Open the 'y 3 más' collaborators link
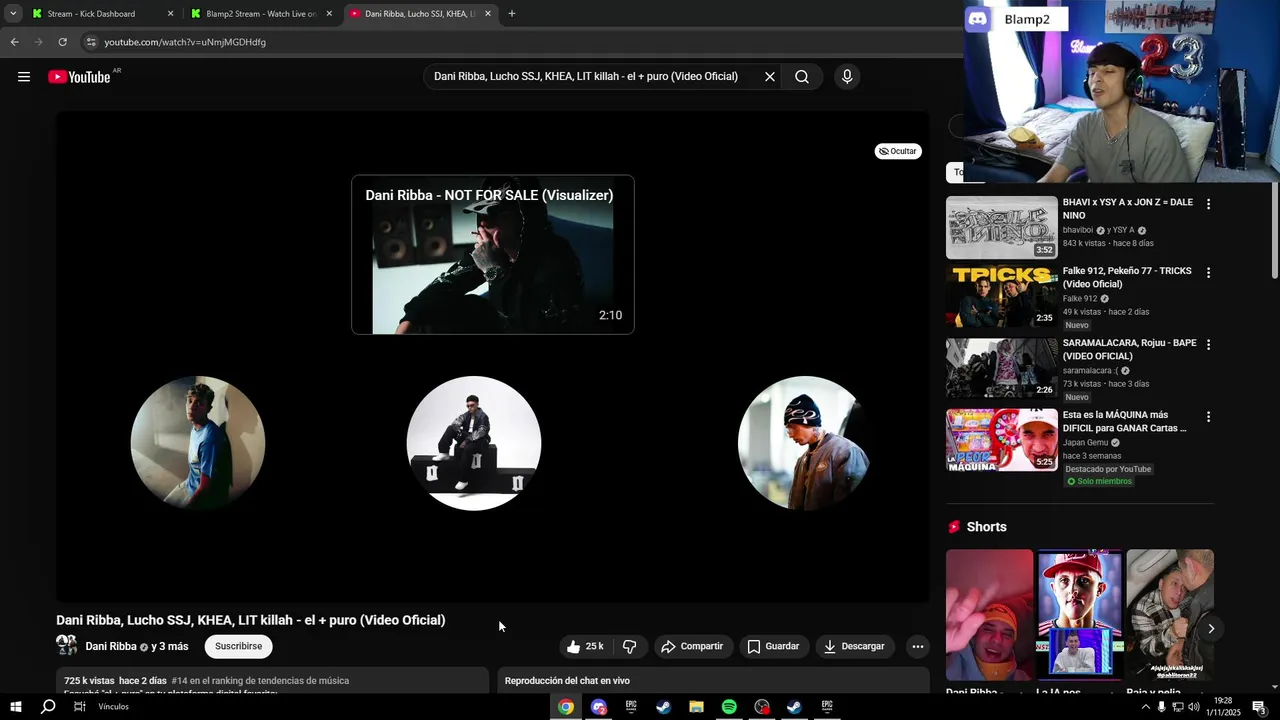 tap(170, 647)
